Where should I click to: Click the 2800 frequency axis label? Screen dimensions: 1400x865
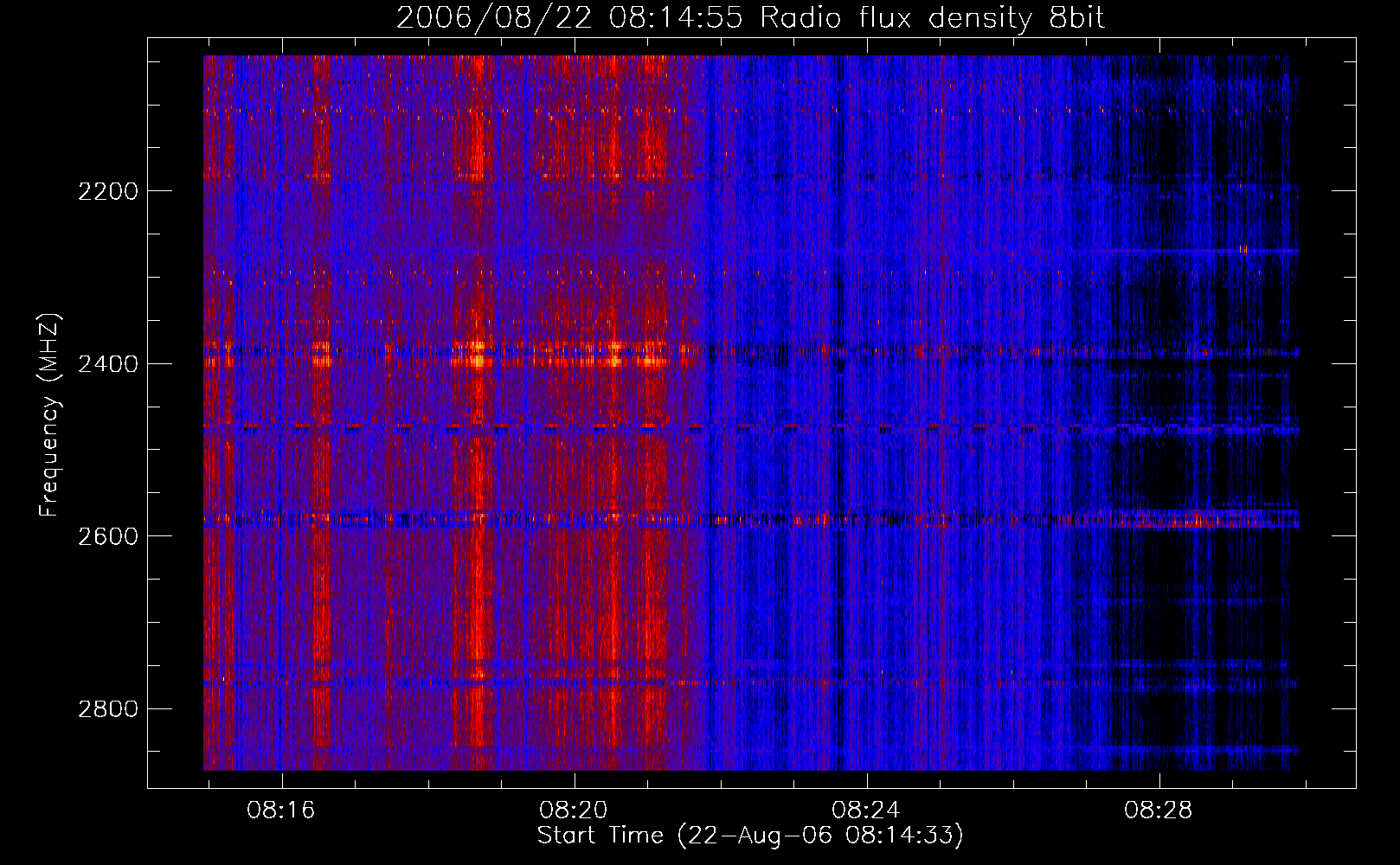108,709
